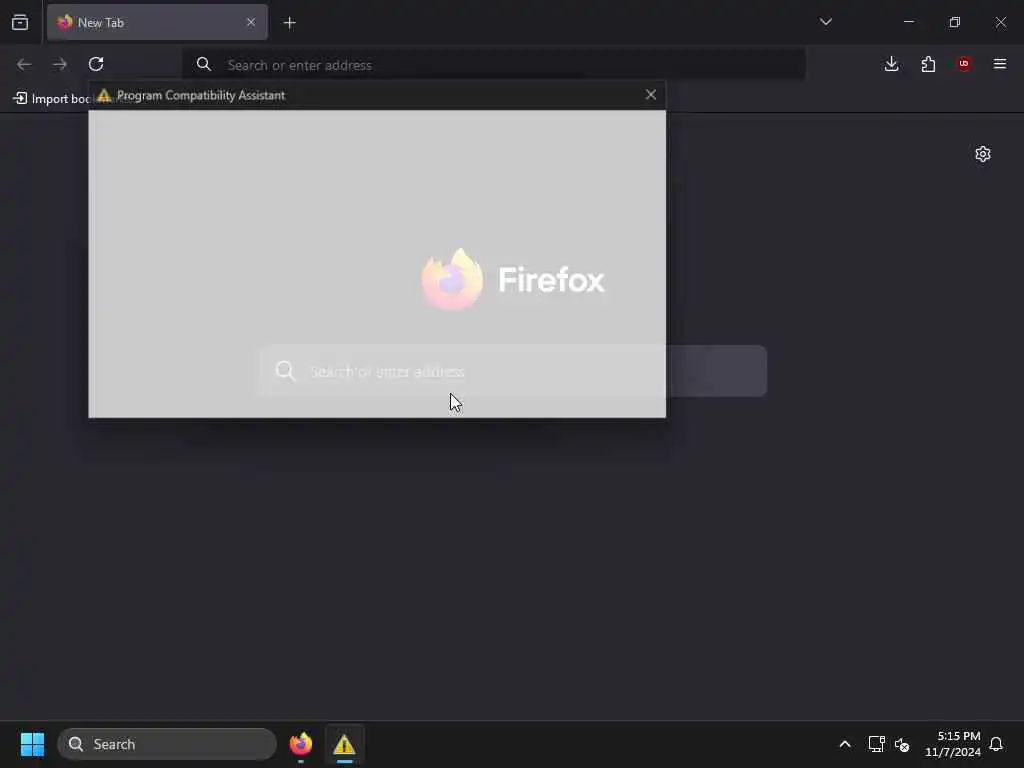Expand the list all tabs chevron

point(825,22)
